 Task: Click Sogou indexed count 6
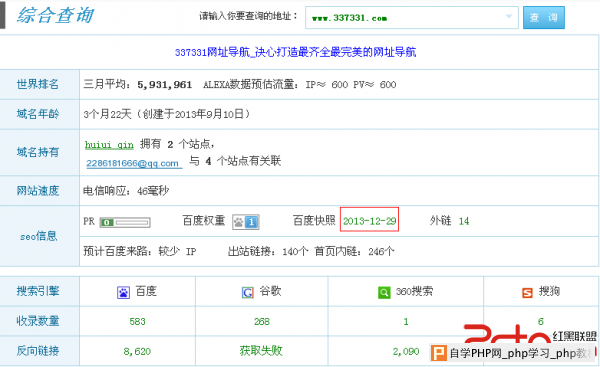(x=541, y=321)
